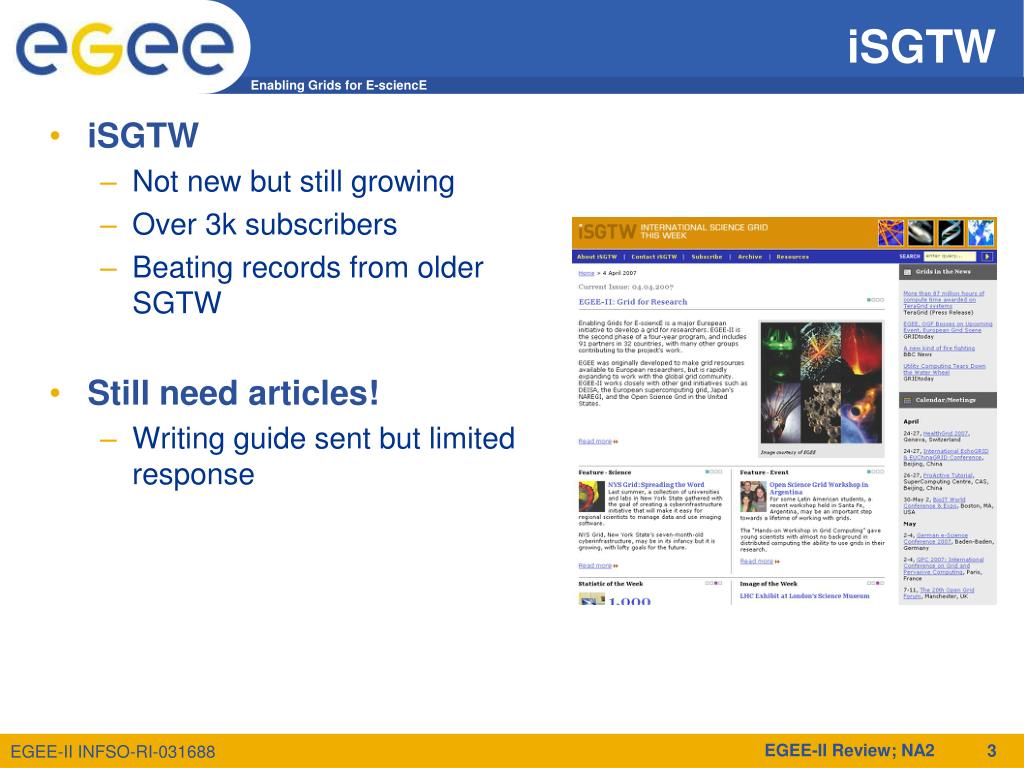Open the Subscribe menu item
1024x768 pixels.
(x=707, y=257)
